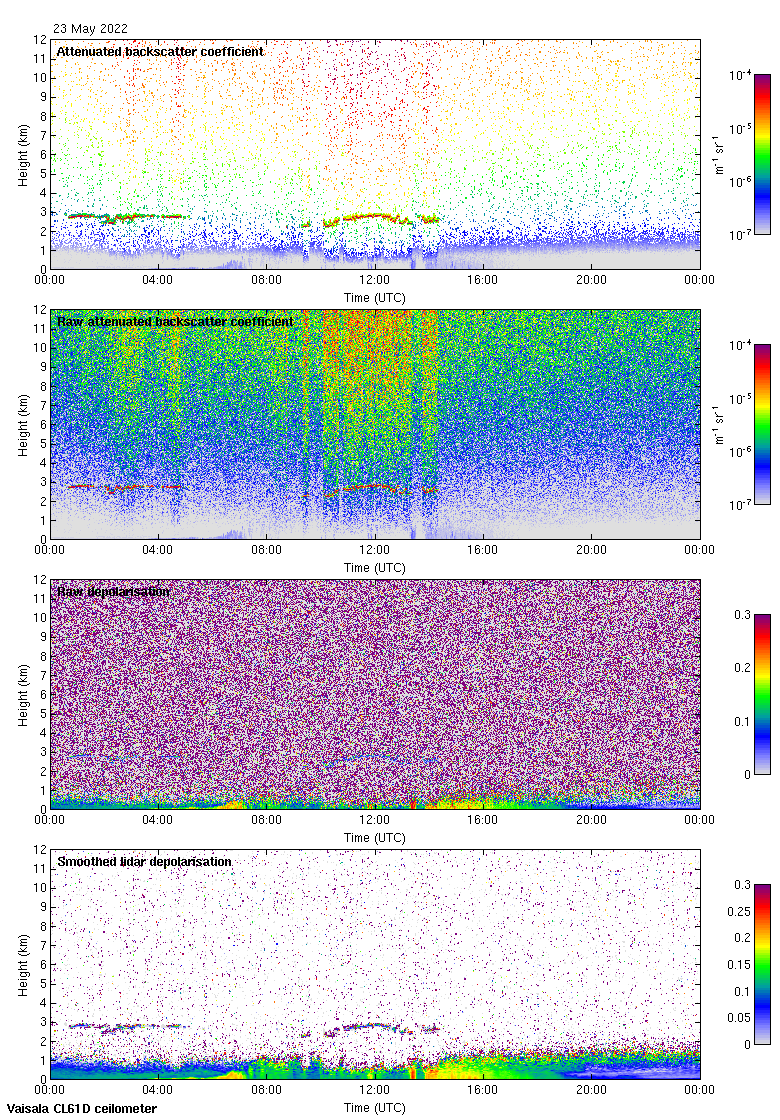The image size is (780, 1120).
Task: Click the 04:00 tick under the Raw attenuated backscatter plot
Action: pyautogui.click(x=157, y=550)
